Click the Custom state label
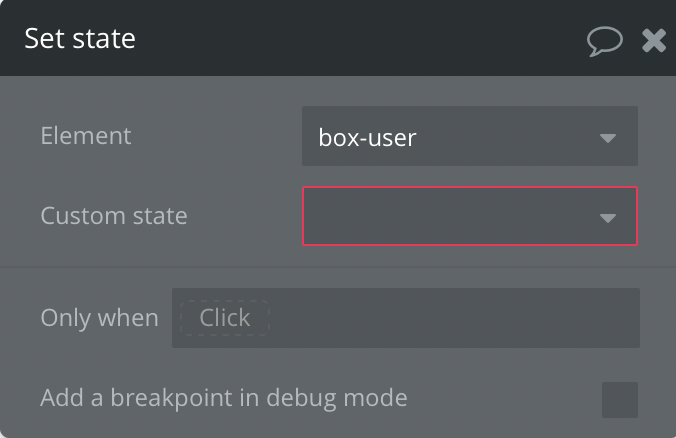This screenshot has height=438, width=676. point(114,216)
